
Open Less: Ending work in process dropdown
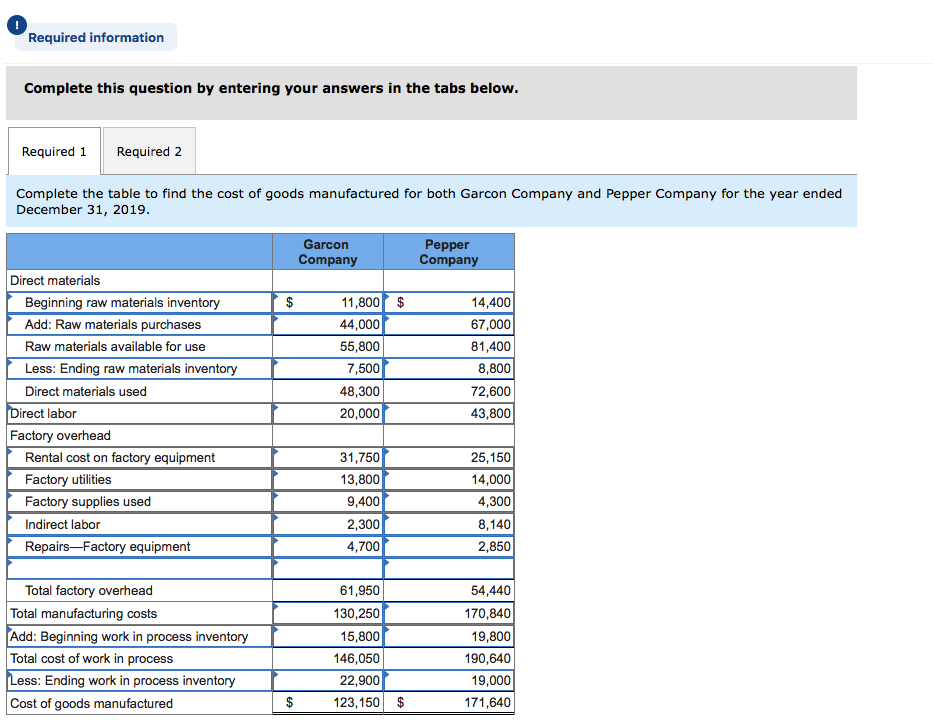[139, 680]
